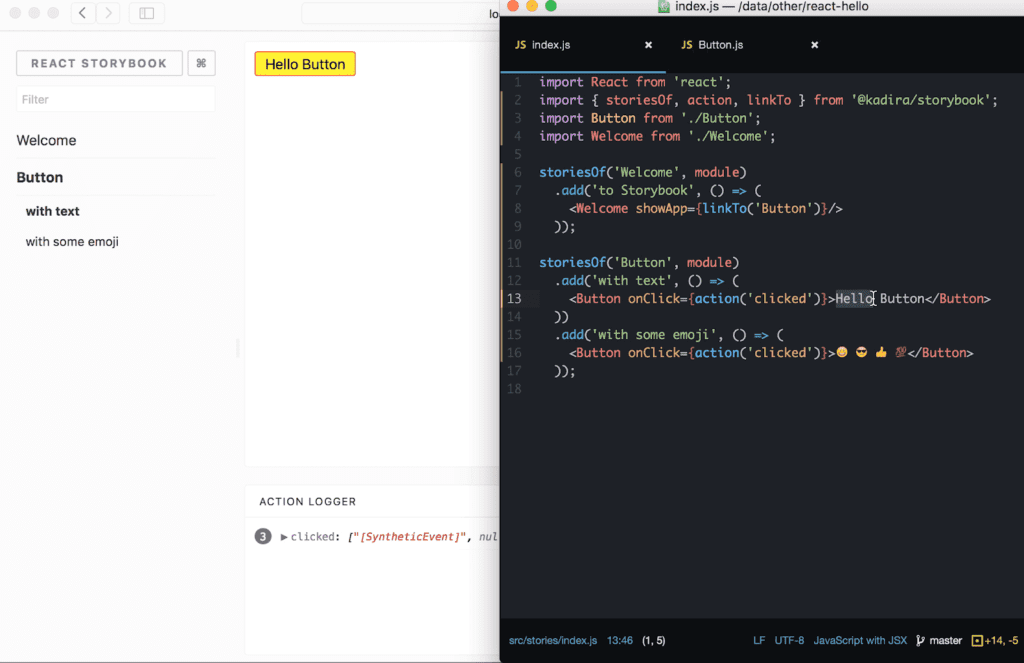Click the browser address bar
This screenshot has width=1024, height=663.
(400, 13)
